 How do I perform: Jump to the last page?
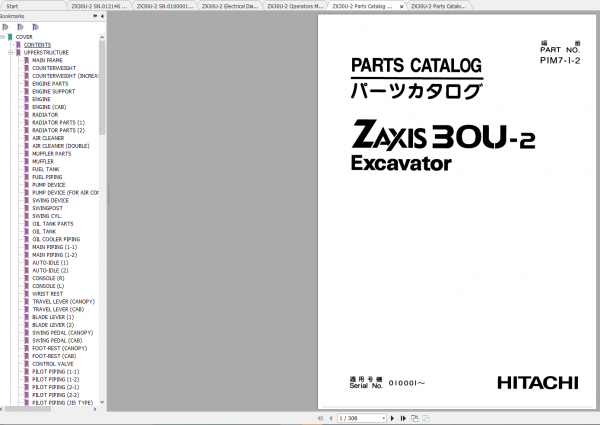[403, 418]
